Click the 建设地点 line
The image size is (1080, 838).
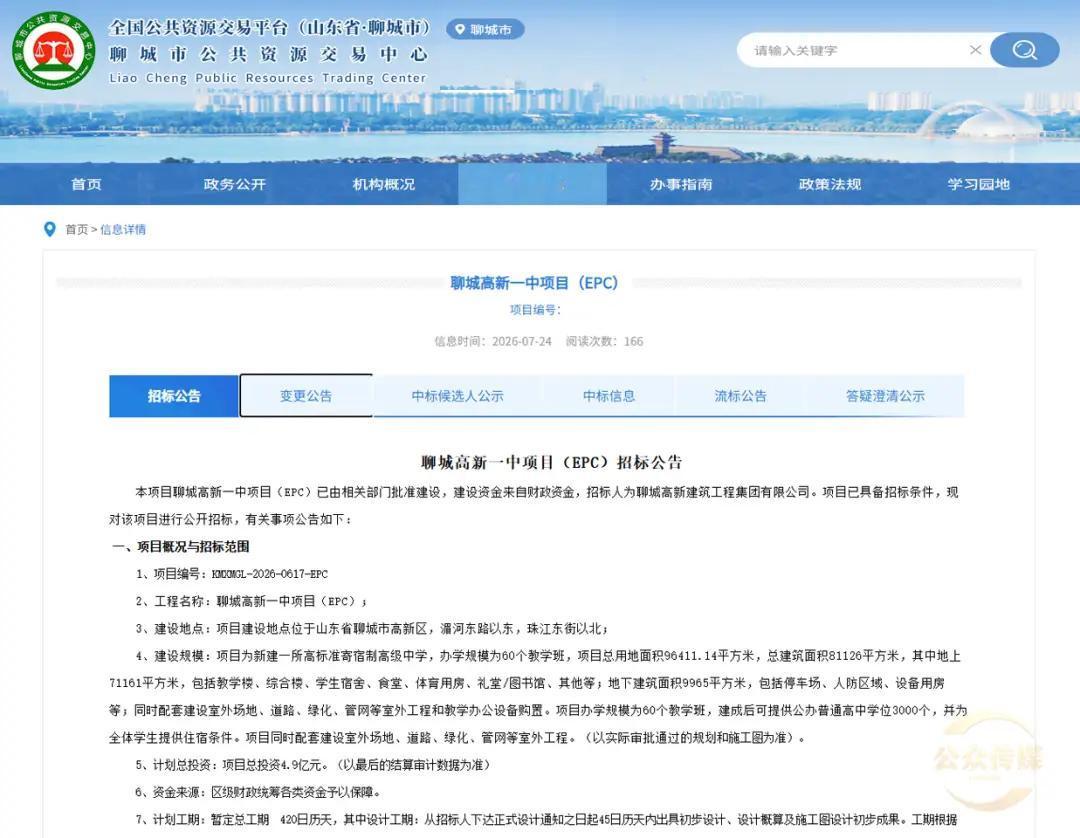tap(371, 629)
